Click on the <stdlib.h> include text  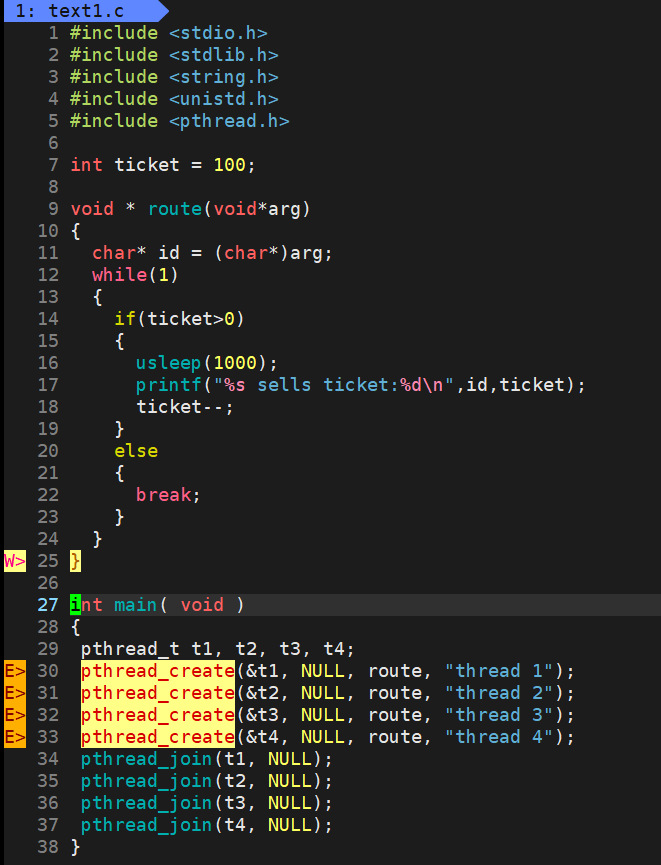tap(223, 55)
